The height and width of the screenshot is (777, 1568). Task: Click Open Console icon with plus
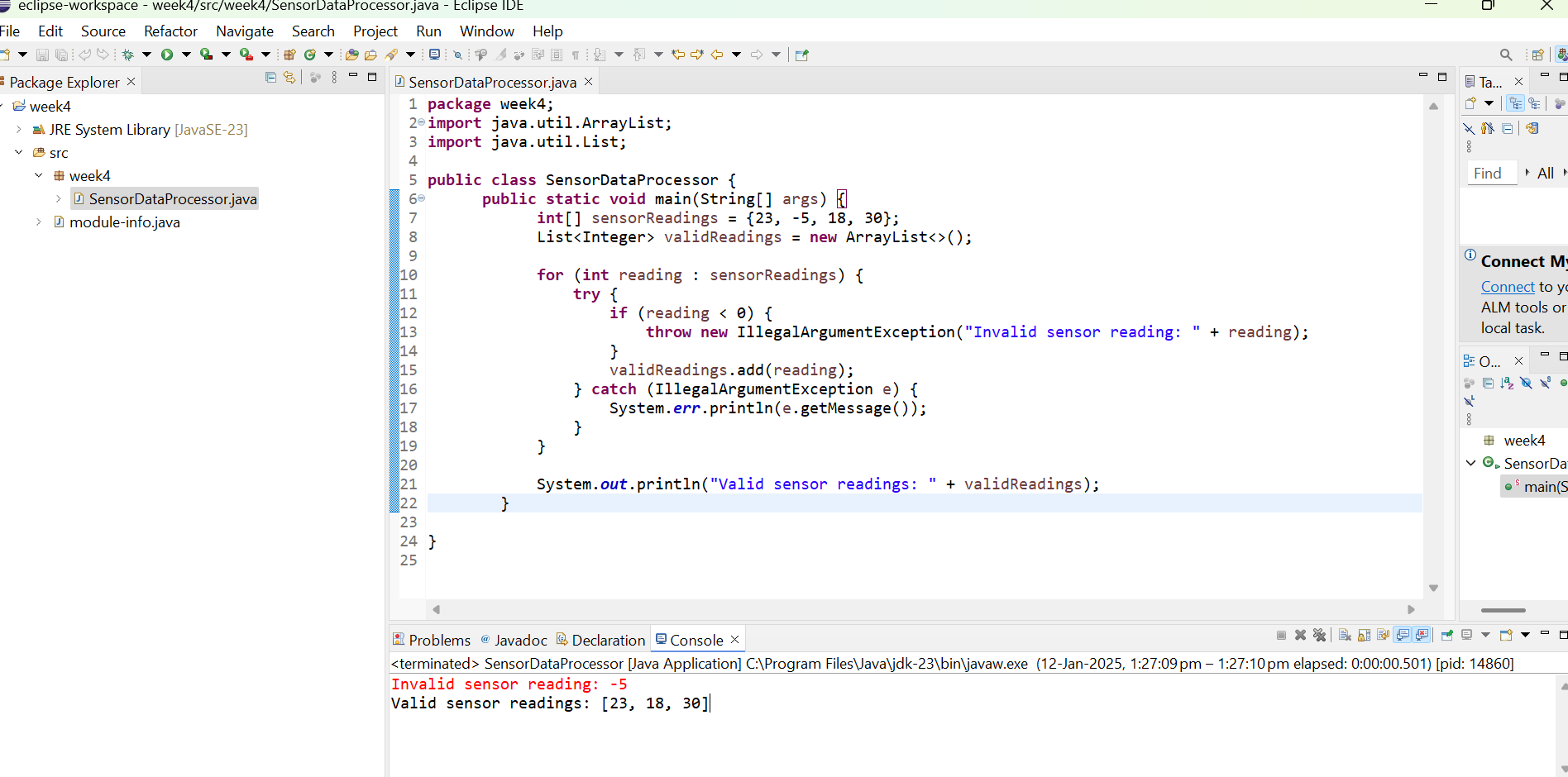coord(1506,635)
